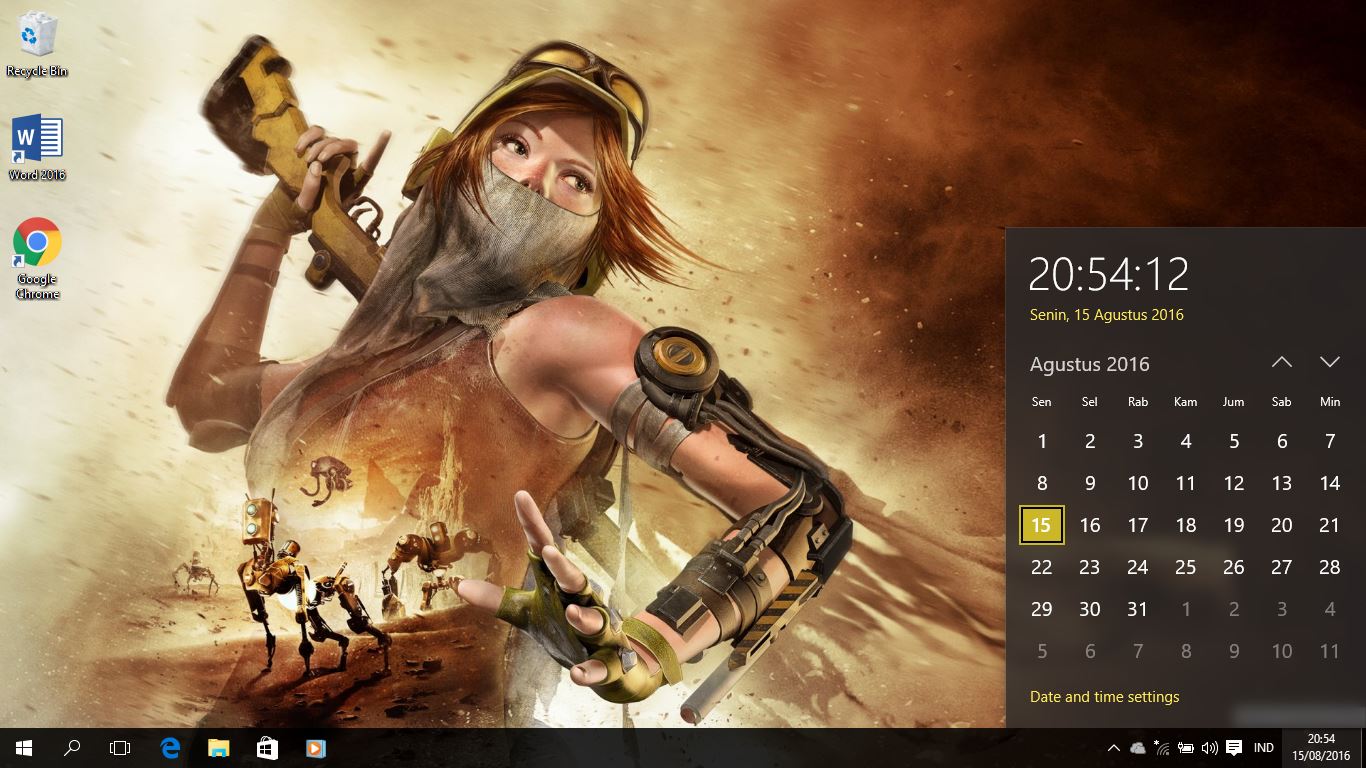Open the media player taskbar icon
The width and height of the screenshot is (1366, 768).
pos(315,748)
